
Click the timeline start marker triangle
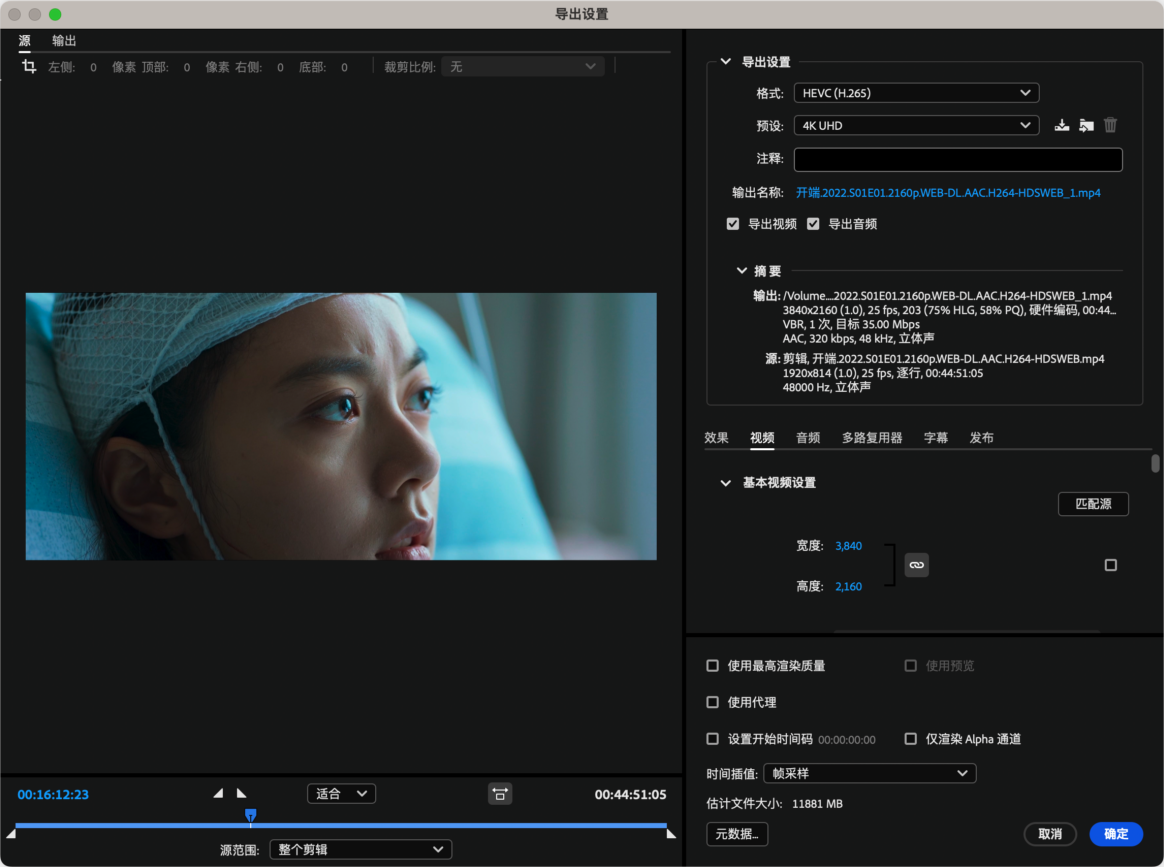coord(11,834)
